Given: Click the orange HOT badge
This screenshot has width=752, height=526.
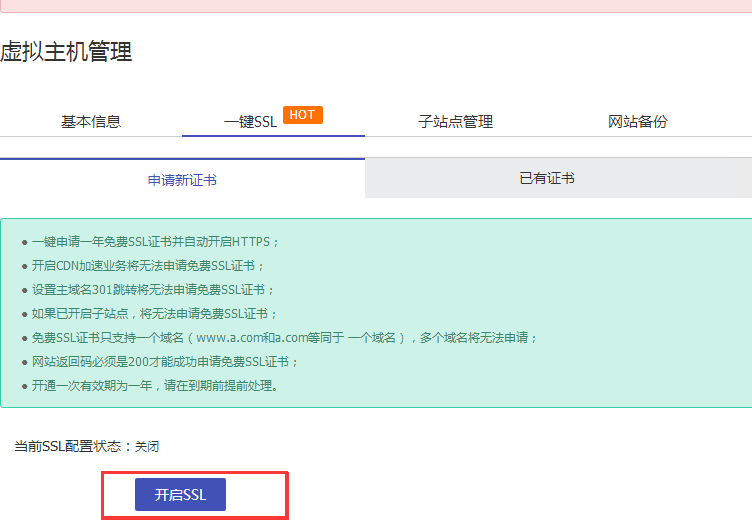Looking at the screenshot, I should [x=302, y=115].
